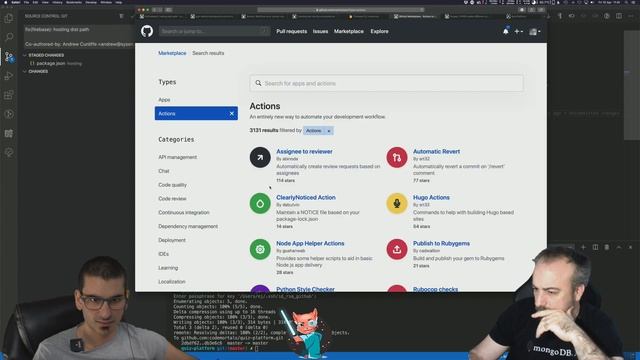The image size is (640, 360).
Task: Open the ClearlyNoticed Action link
Action: 306,198
